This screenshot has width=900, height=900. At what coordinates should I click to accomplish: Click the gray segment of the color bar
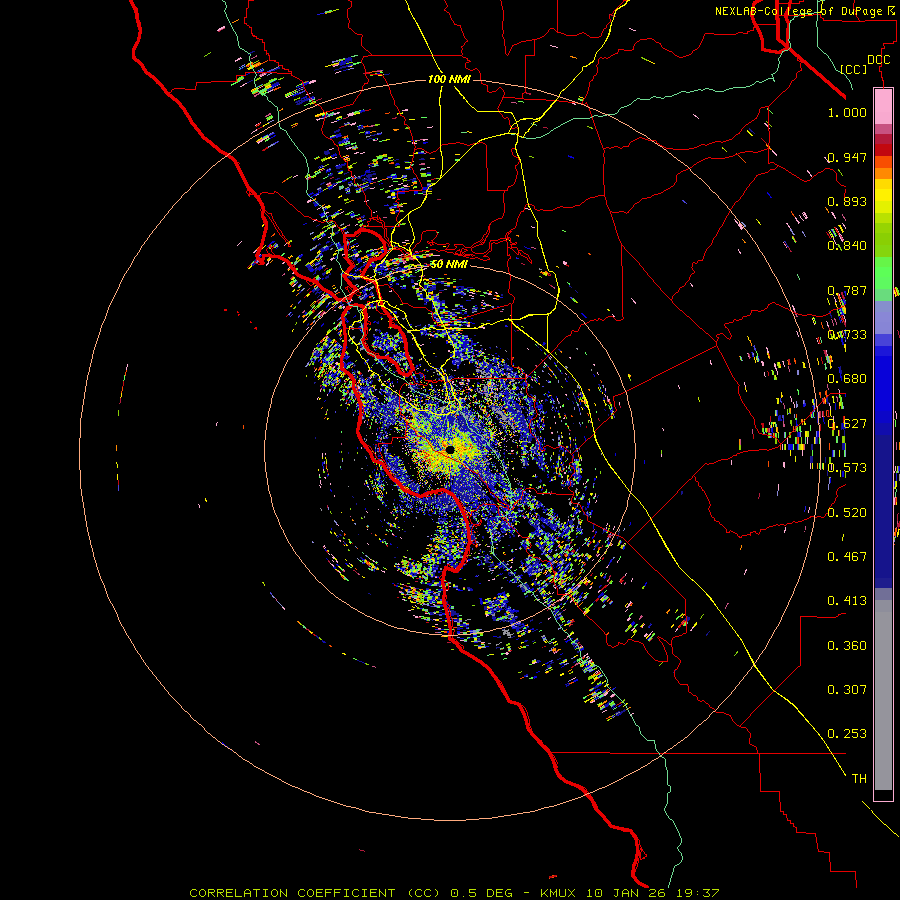[x=883, y=695]
